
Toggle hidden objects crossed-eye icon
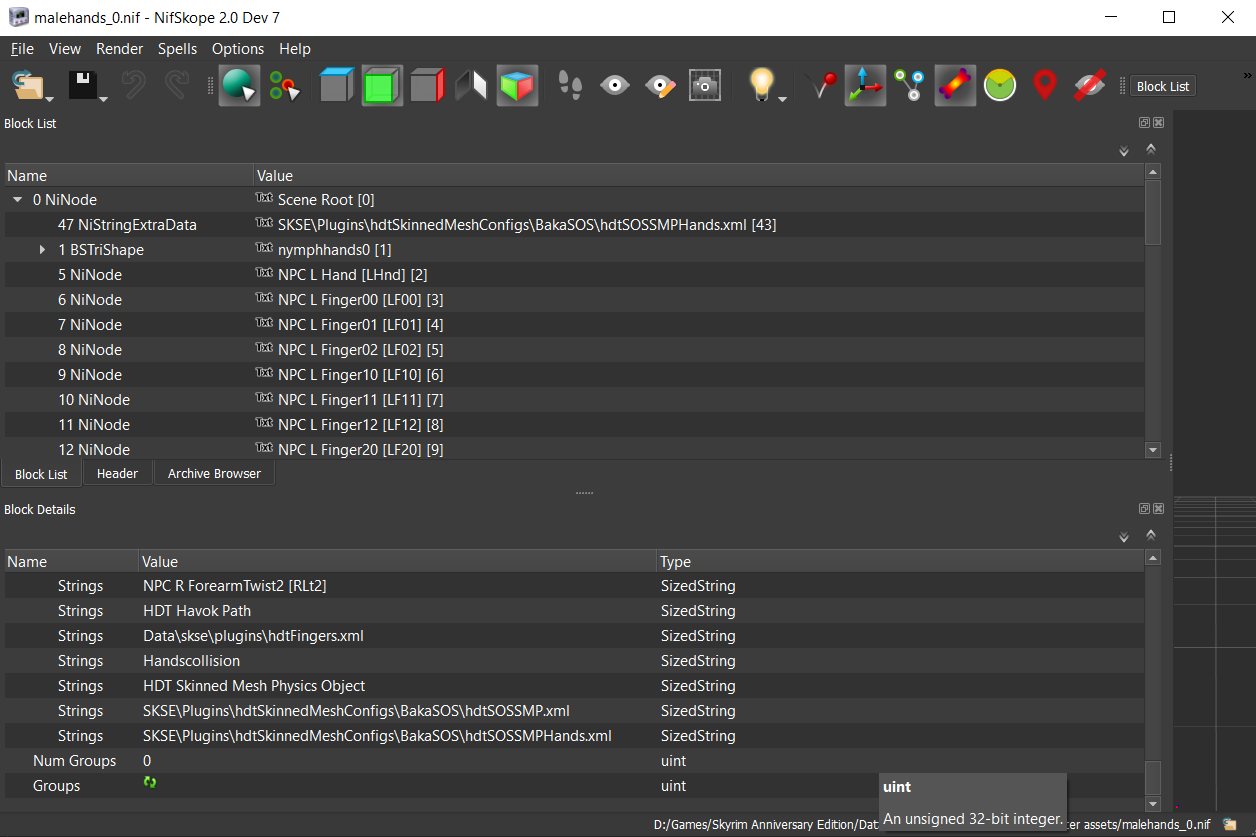[1089, 86]
